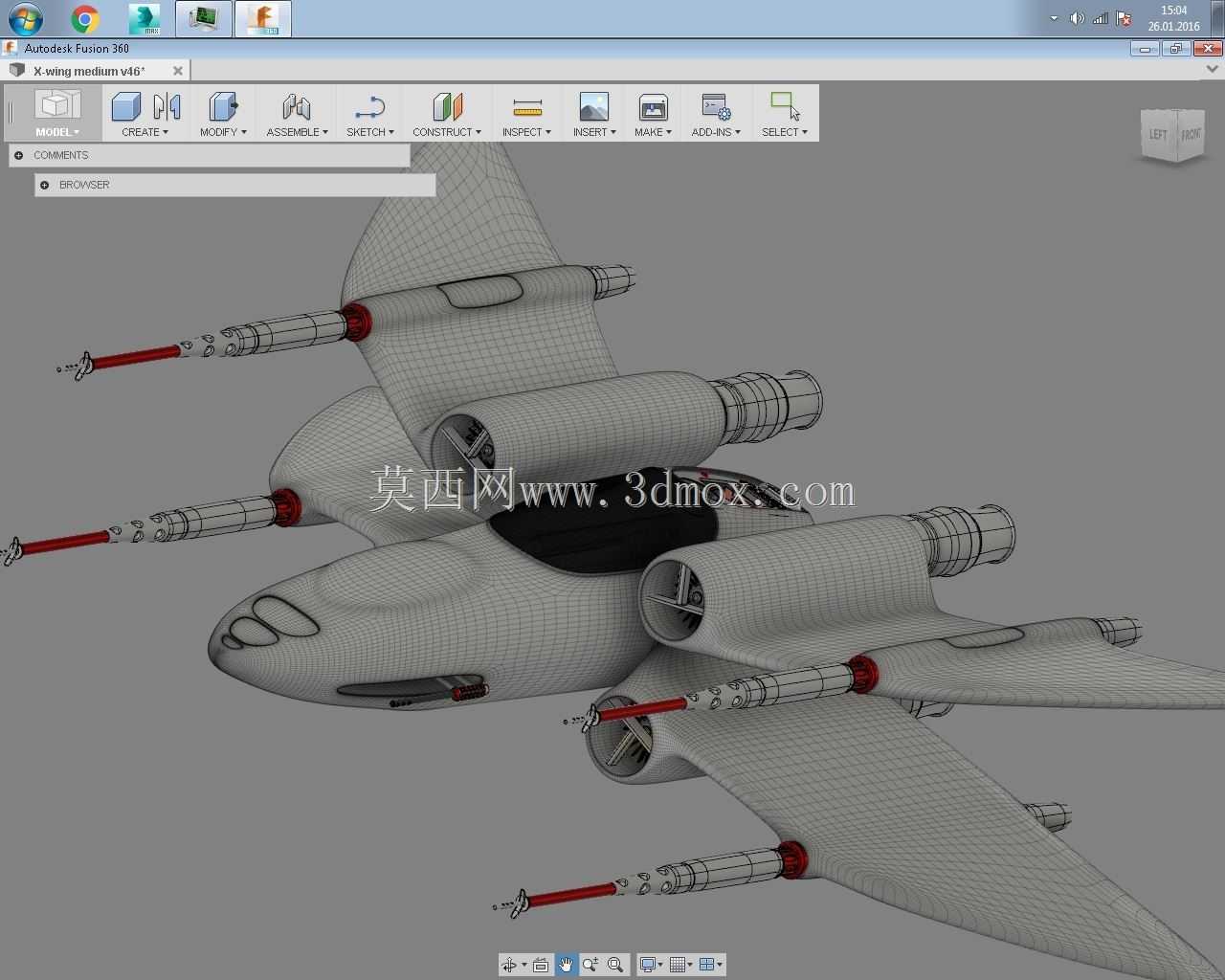Open the Display Settings dropdown arrow
The width and height of the screenshot is (1225, 980).
(x=660, y=965)
